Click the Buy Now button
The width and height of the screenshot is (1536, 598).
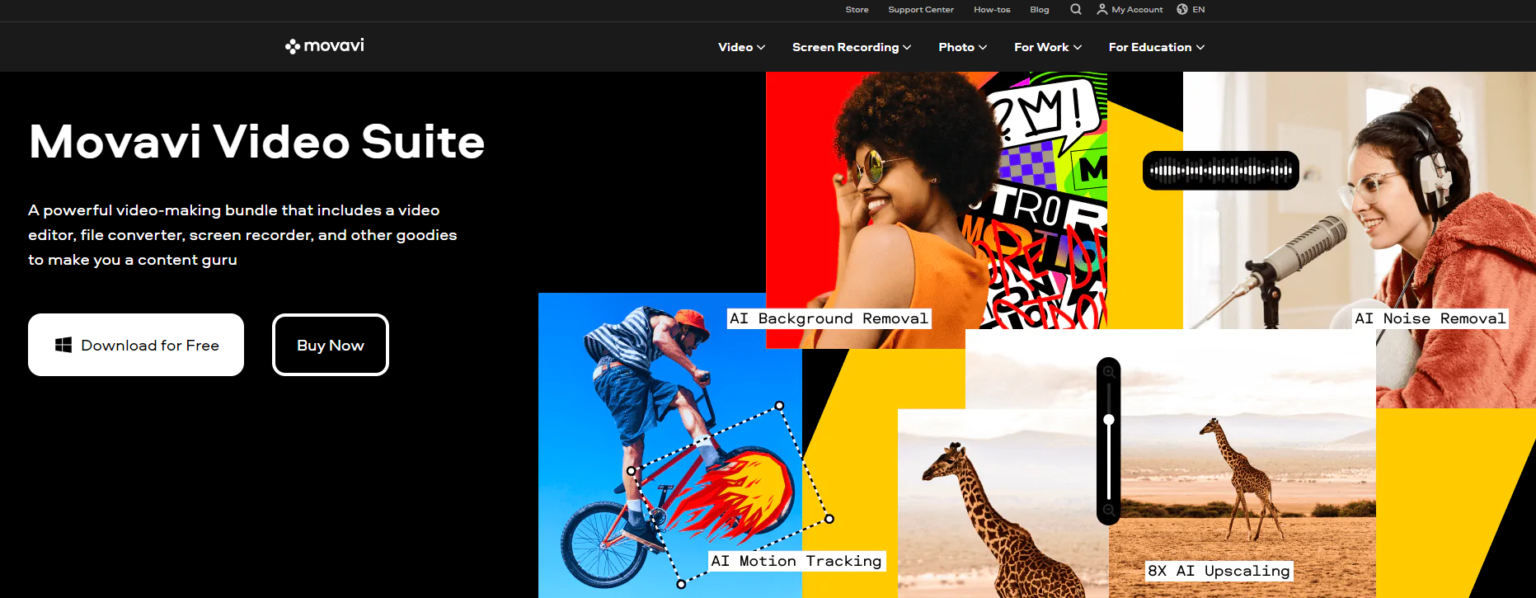coord(330,345)
